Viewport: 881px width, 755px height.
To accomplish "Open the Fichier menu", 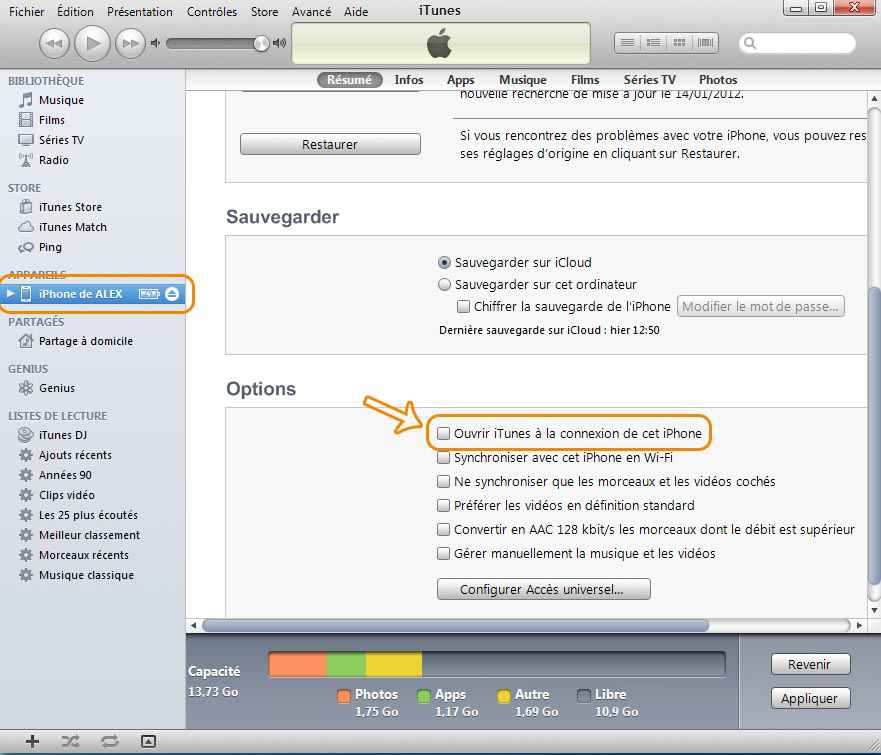I will click(26, 11).
